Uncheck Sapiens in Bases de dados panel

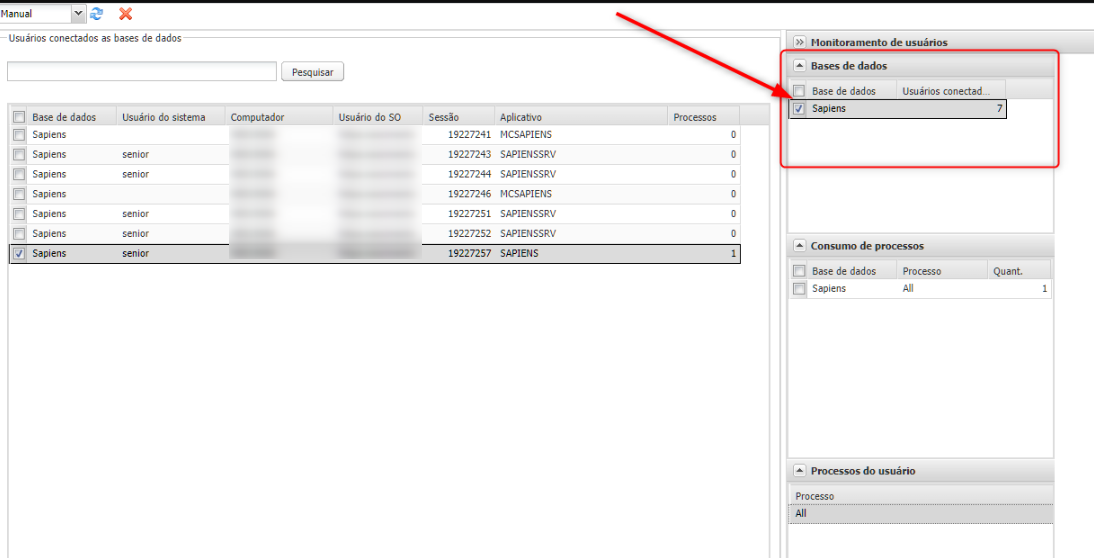click(x=799, y=109)
